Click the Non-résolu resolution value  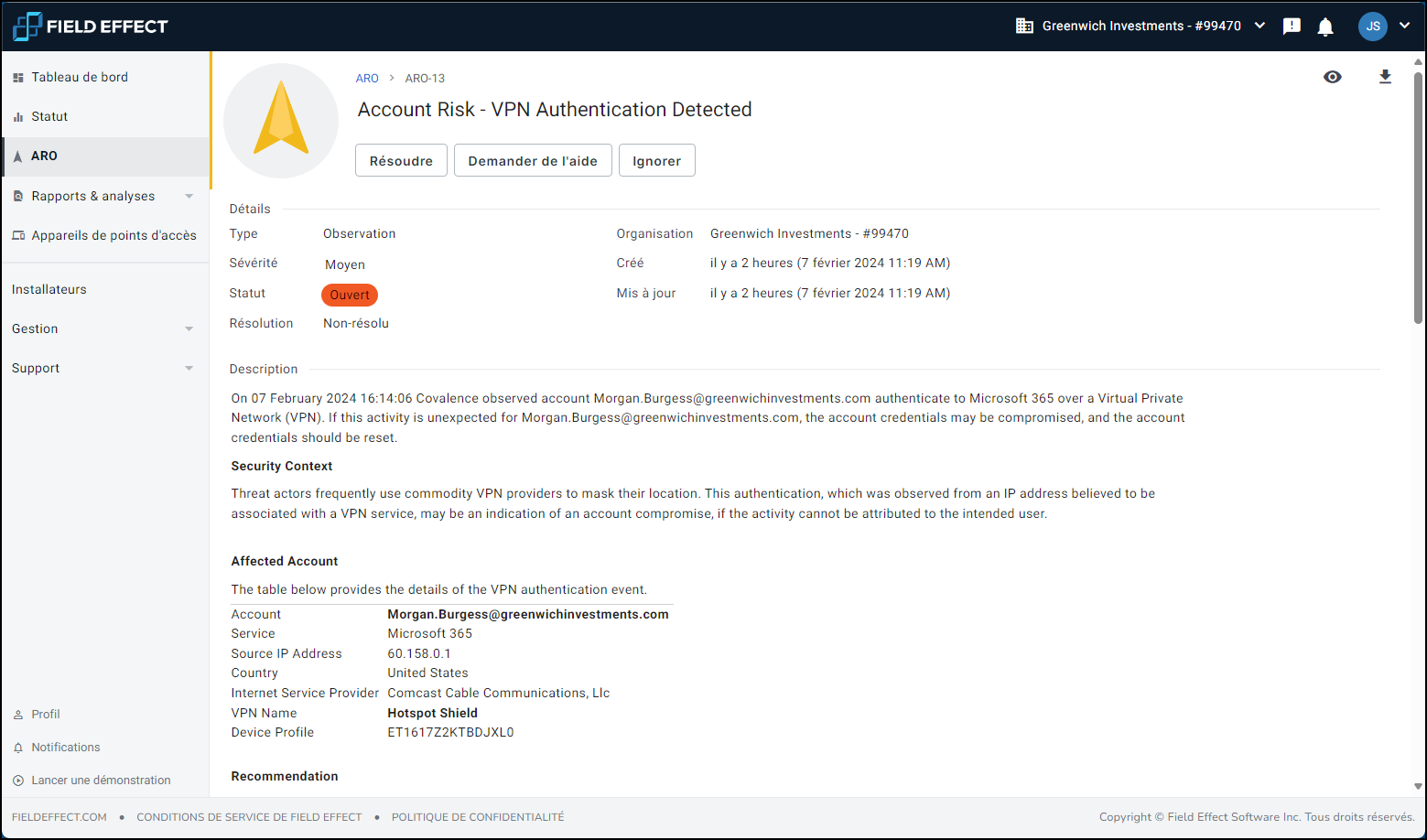pos(356,323)
